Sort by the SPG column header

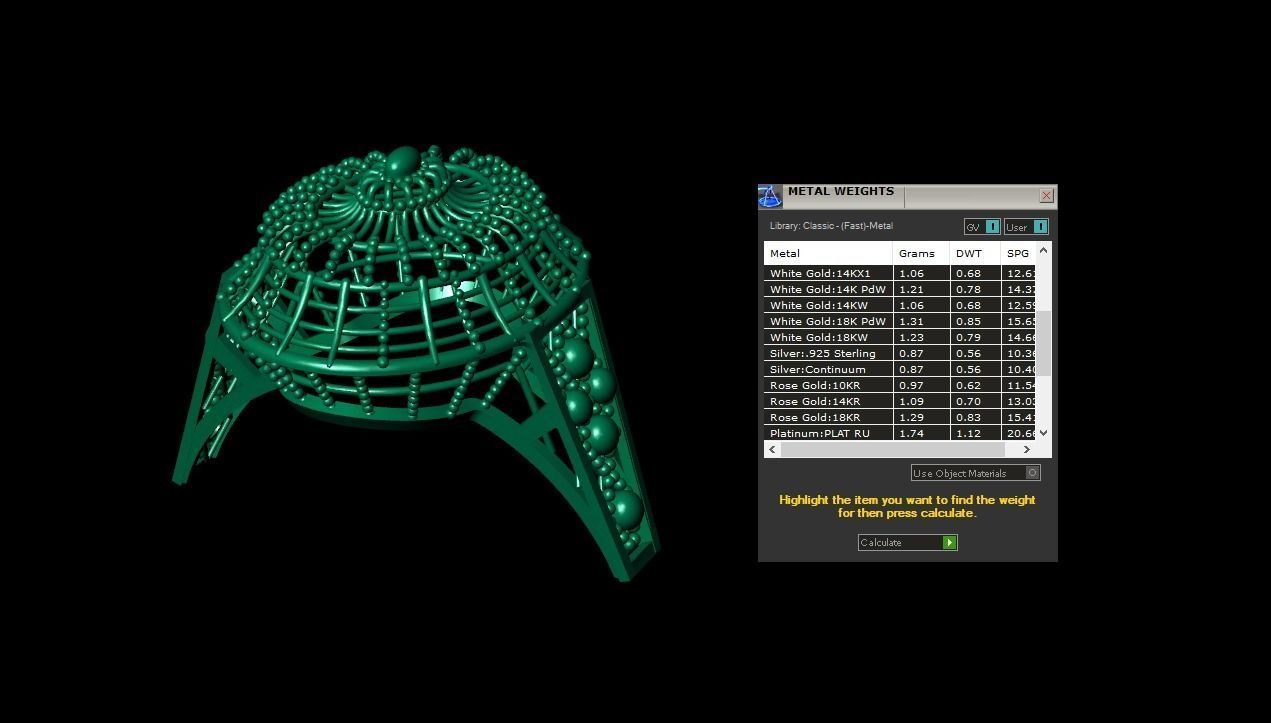(x=1018, y=253)
